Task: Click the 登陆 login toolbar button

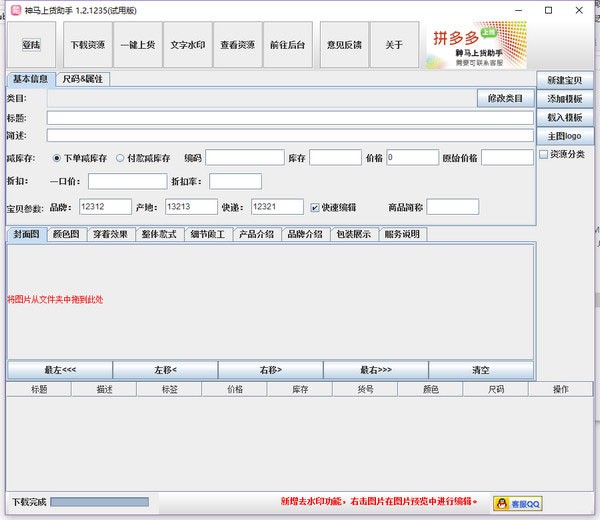Action: [x=31, y=45]
